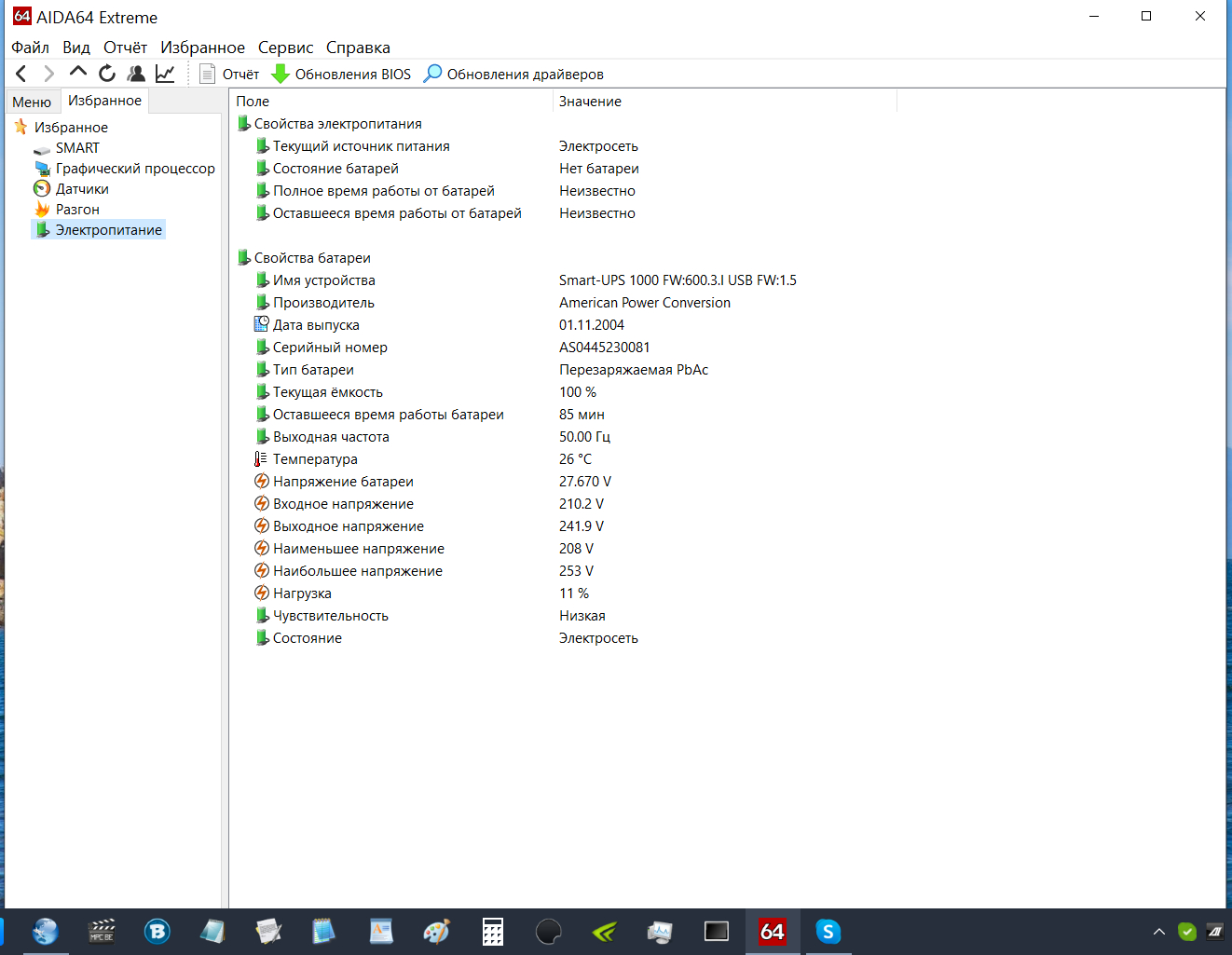The image size is (1232, 955).
Task: Click the voltage icon beside Нагрузка
Action: 262,593
